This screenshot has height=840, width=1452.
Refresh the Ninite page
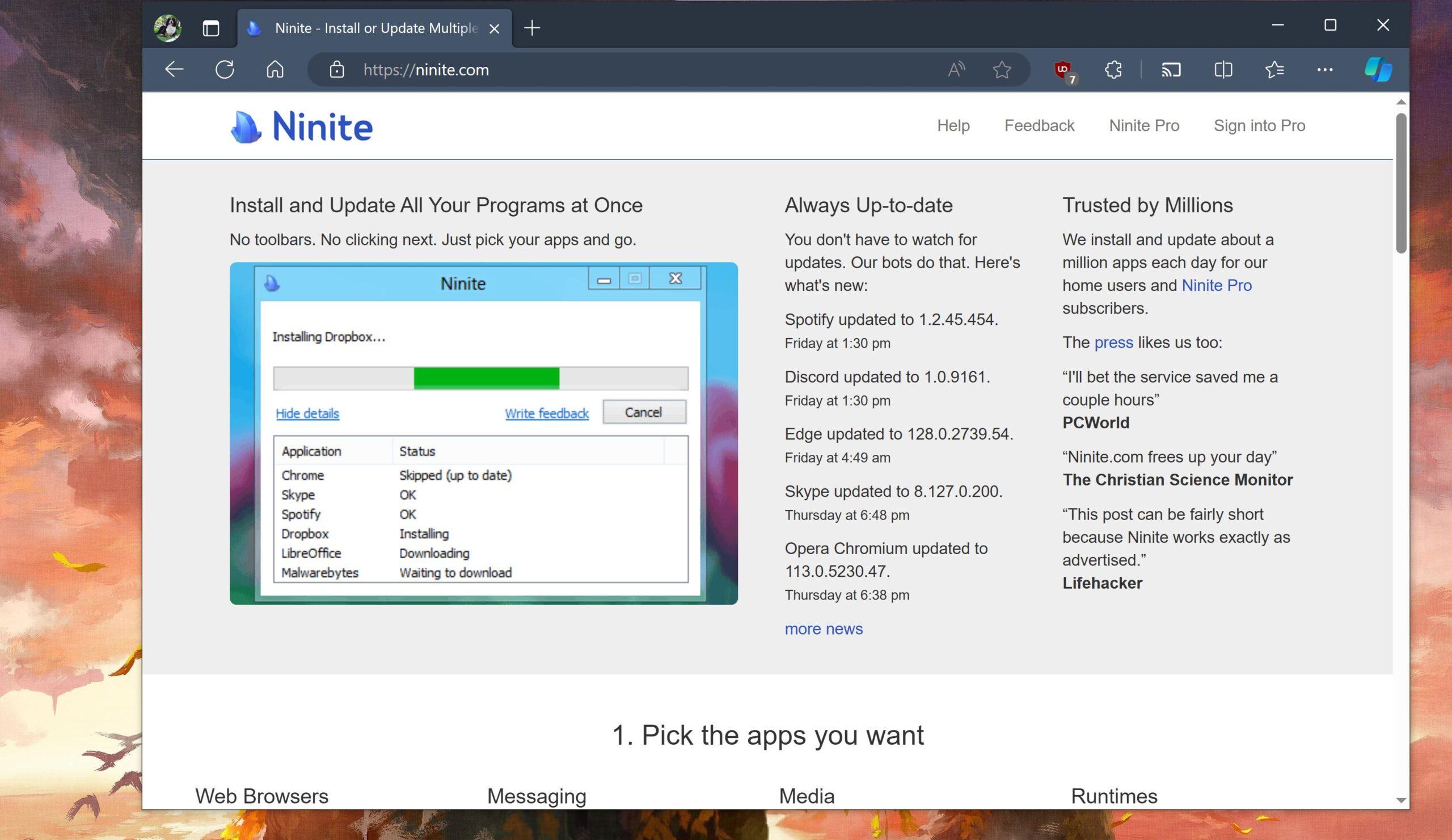click(x=224, y=70)
